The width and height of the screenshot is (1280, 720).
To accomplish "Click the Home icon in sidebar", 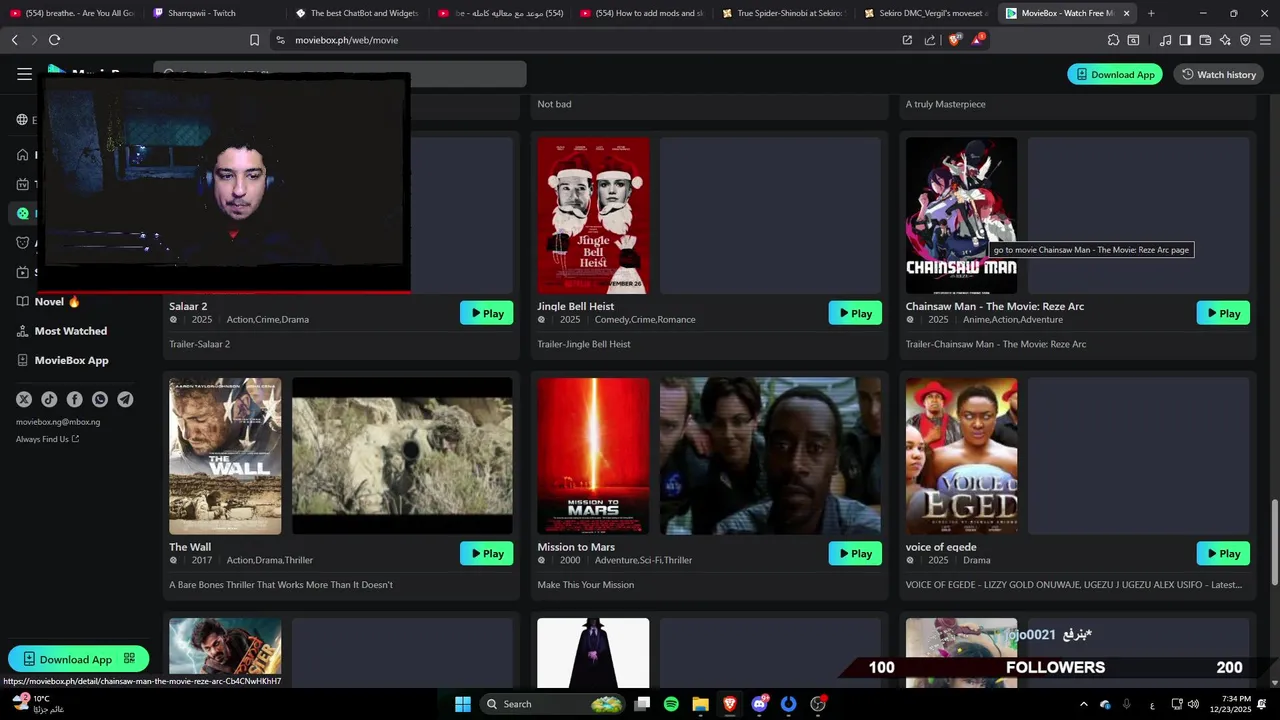I will (22, 155).
